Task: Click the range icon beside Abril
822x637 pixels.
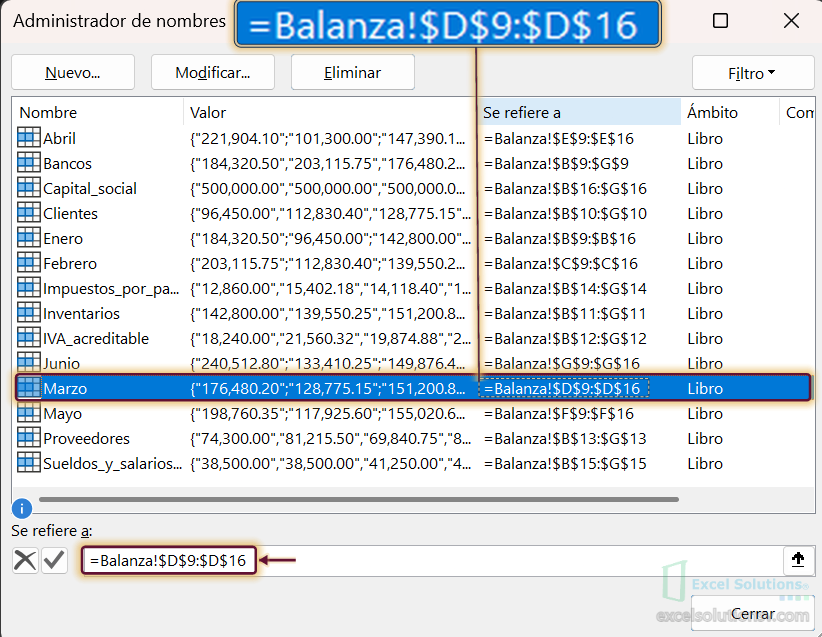Action: [x=28, y=138]
